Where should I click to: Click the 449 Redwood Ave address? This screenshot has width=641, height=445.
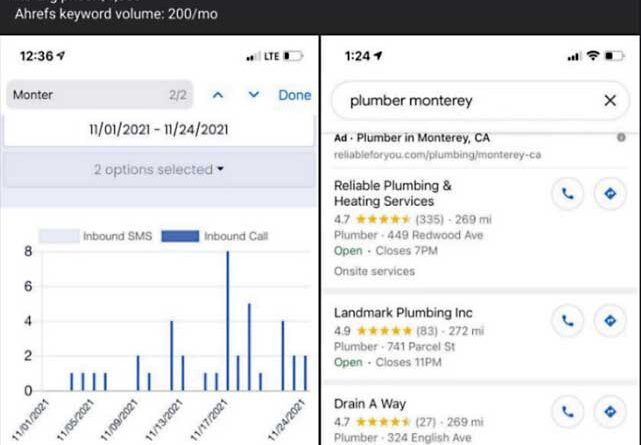pos(435,235)
